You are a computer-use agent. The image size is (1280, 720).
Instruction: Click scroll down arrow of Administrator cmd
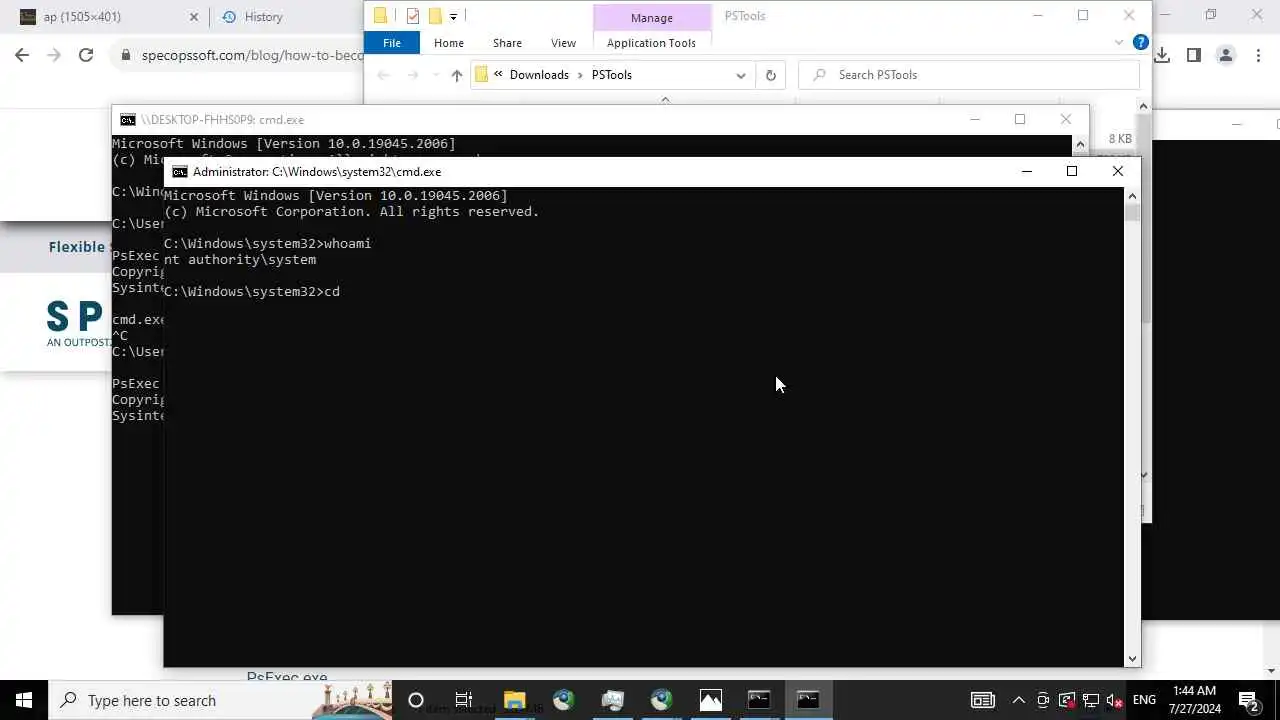tap(1132, 658)
